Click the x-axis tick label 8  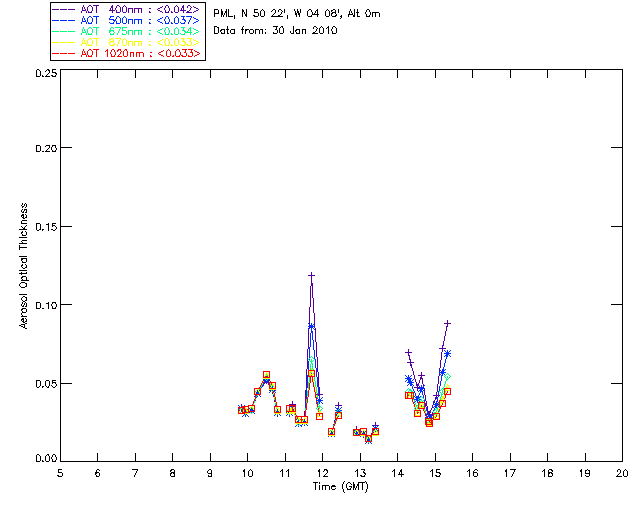click(x=172, y=474)
